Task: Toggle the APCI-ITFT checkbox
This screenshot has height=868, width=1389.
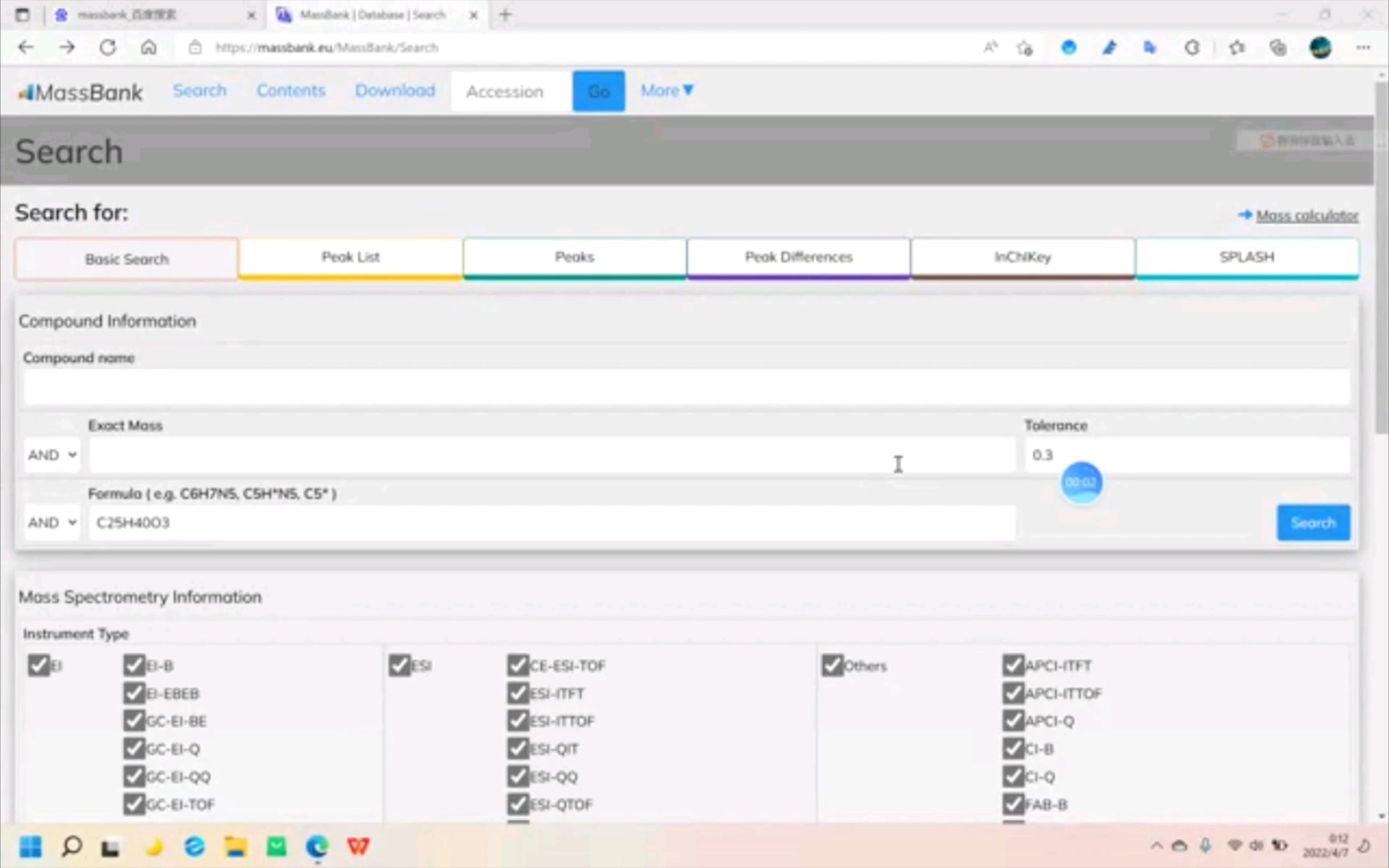Action: coord(1013,665)
